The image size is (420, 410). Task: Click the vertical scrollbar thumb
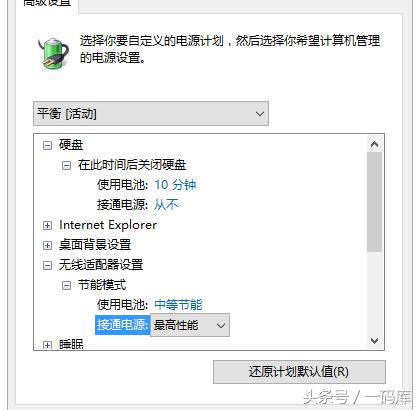[x=375, y=202]
